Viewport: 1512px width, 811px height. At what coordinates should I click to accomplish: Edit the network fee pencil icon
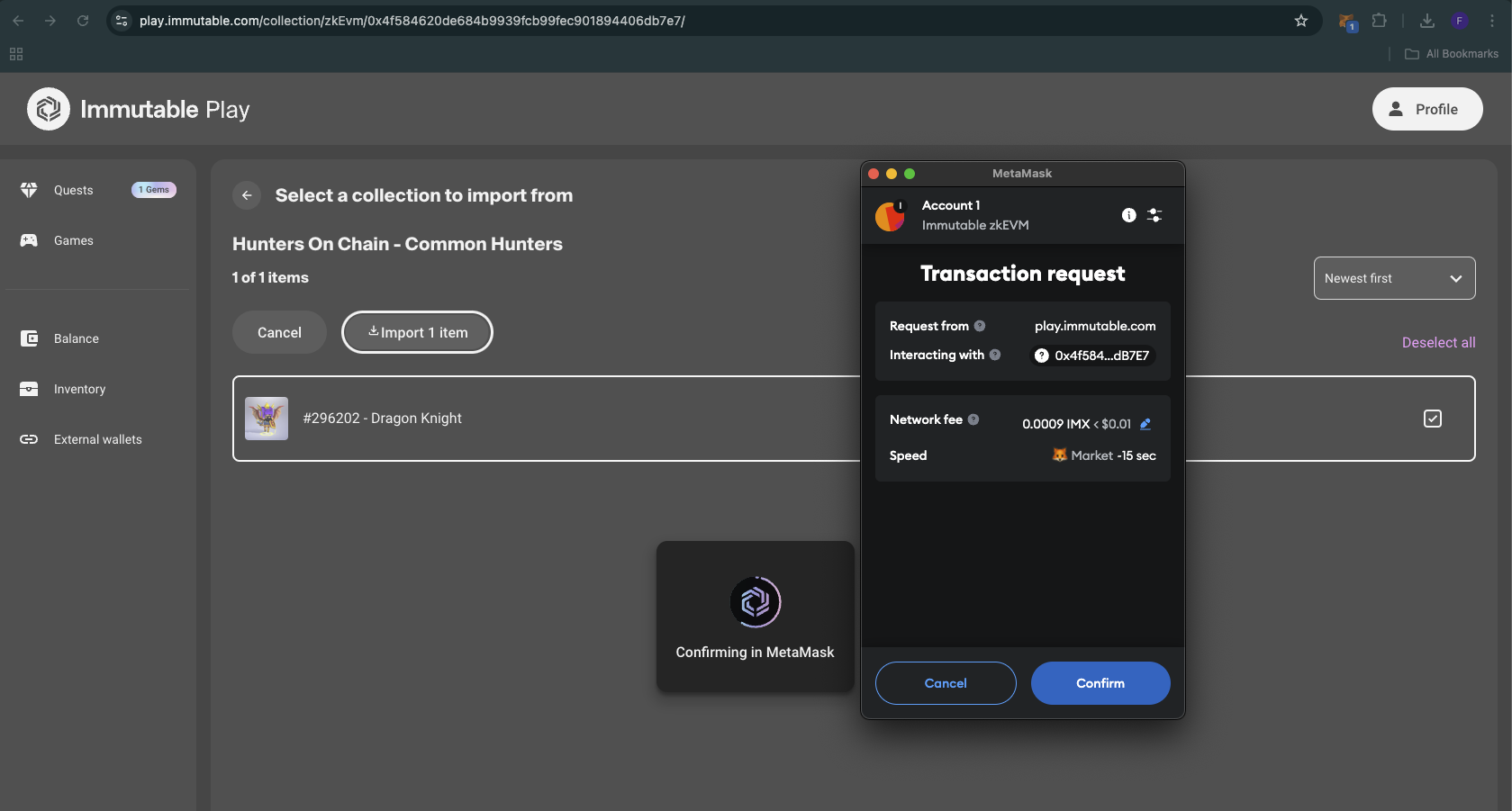coord(1145,424)
